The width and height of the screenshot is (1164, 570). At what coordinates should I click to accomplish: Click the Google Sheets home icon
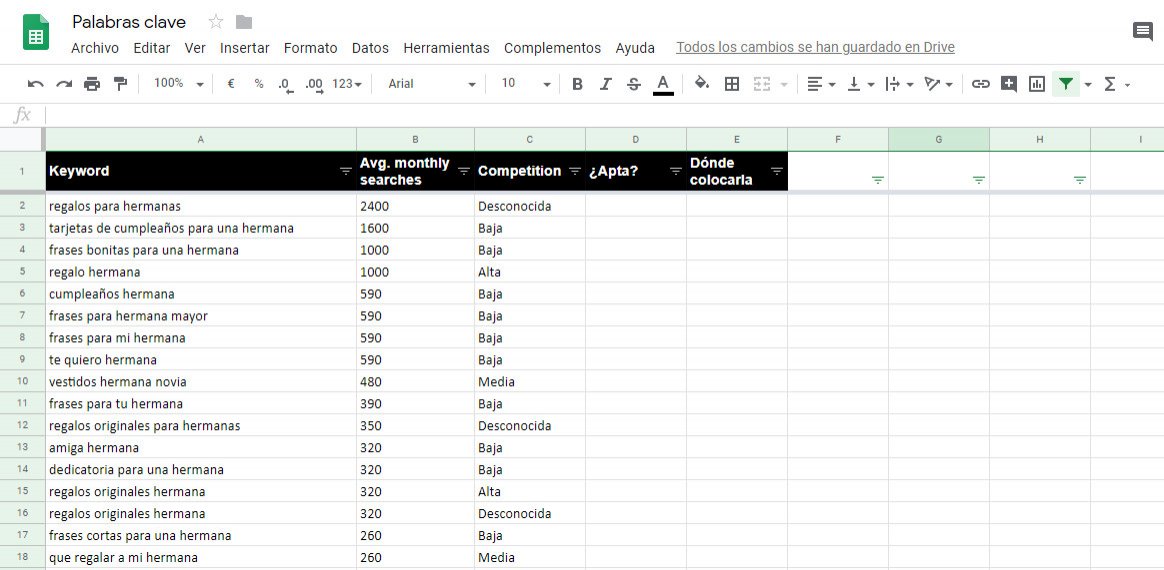coord(36,32)
